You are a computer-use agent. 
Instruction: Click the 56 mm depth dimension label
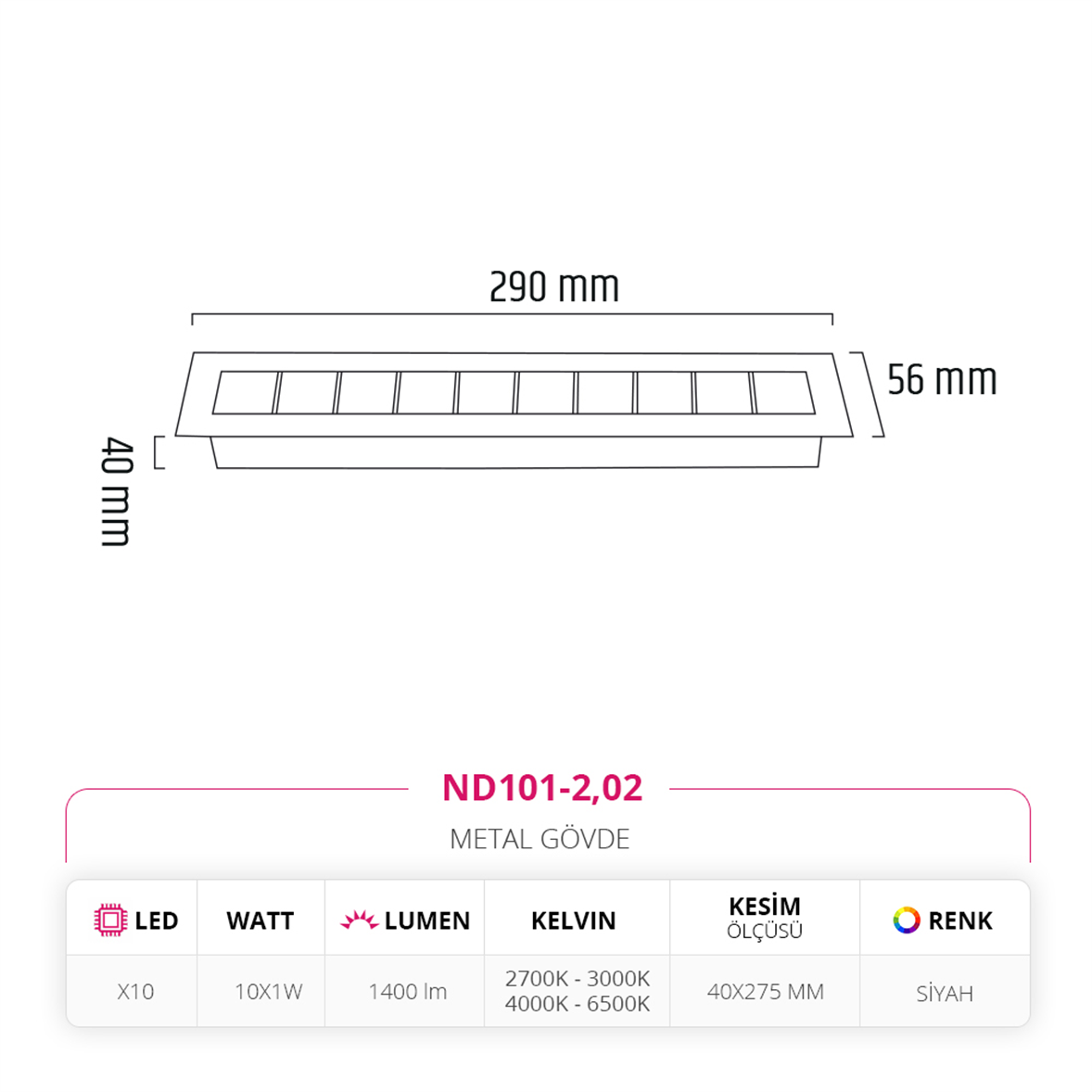coord(942,380)
